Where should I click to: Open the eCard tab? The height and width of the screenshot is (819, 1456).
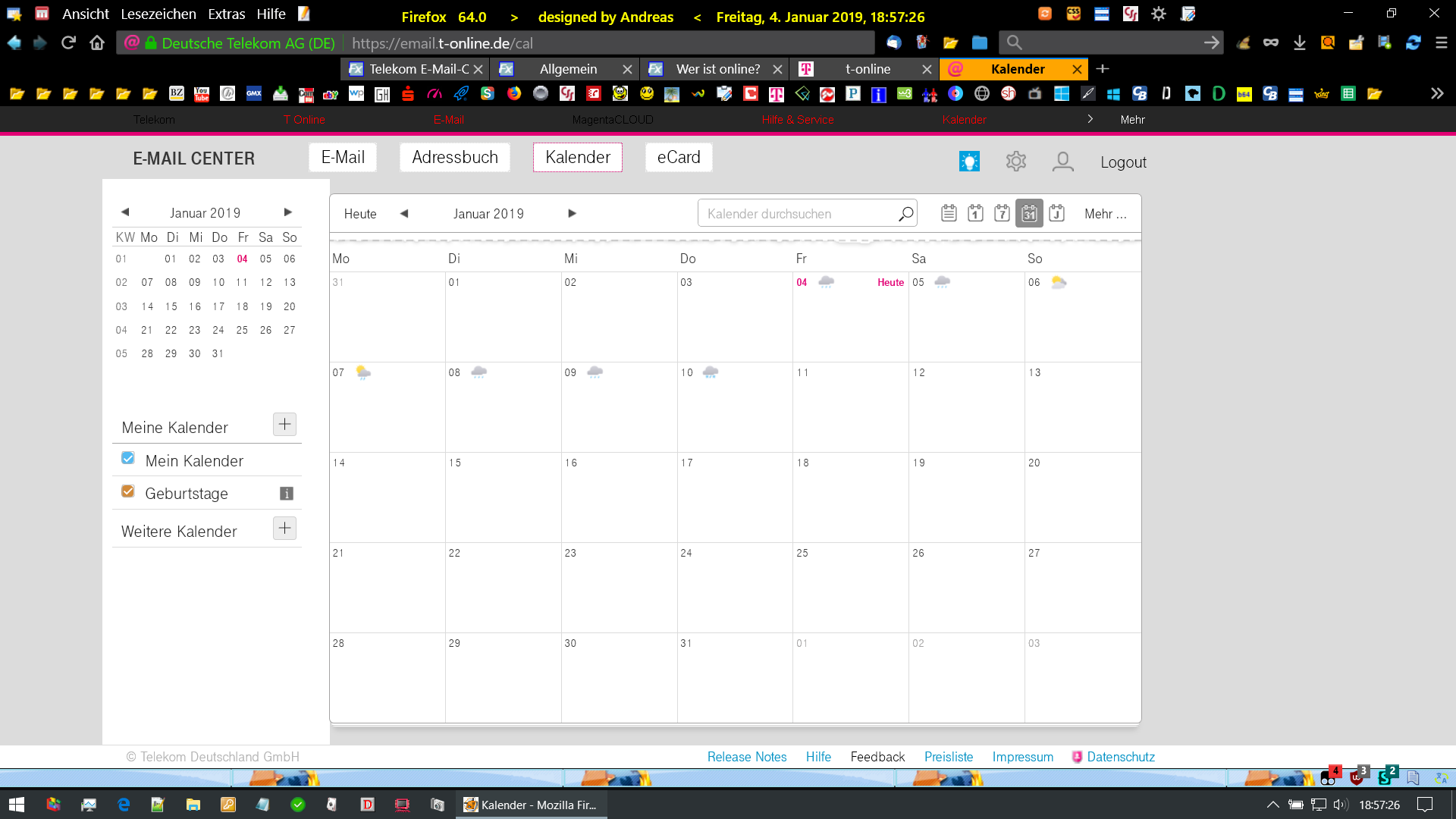coord(679,157)
